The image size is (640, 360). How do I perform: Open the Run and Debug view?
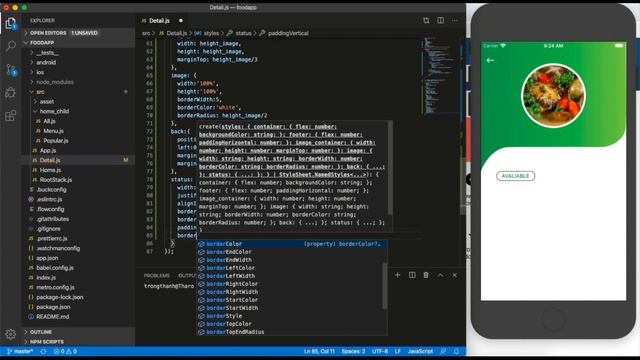click(x=11, y=93)
